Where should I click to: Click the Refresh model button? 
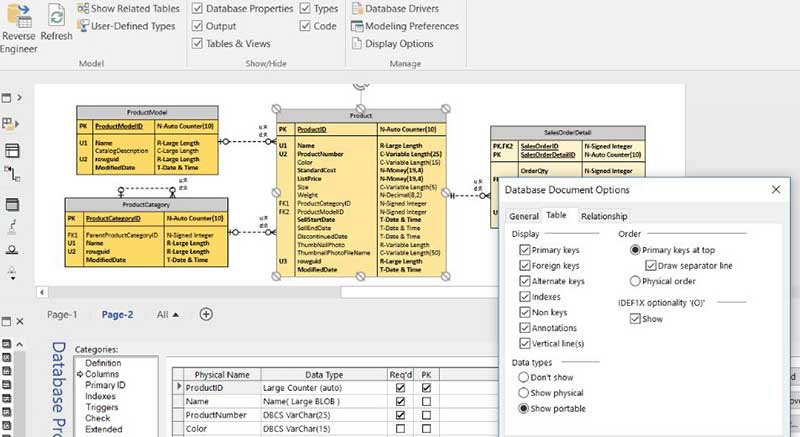pyautogui.click(x=56, y=23)
